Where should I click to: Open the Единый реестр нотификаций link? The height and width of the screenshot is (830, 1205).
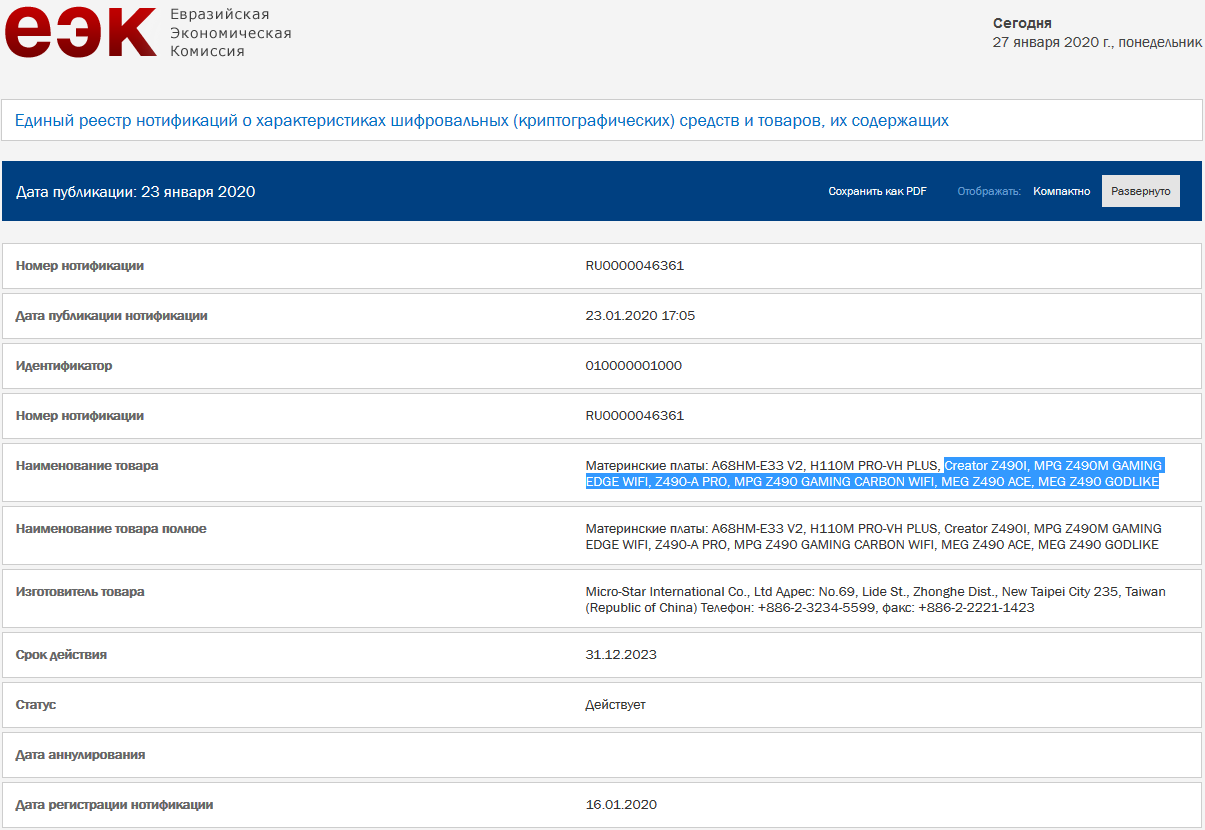(481, 121)
